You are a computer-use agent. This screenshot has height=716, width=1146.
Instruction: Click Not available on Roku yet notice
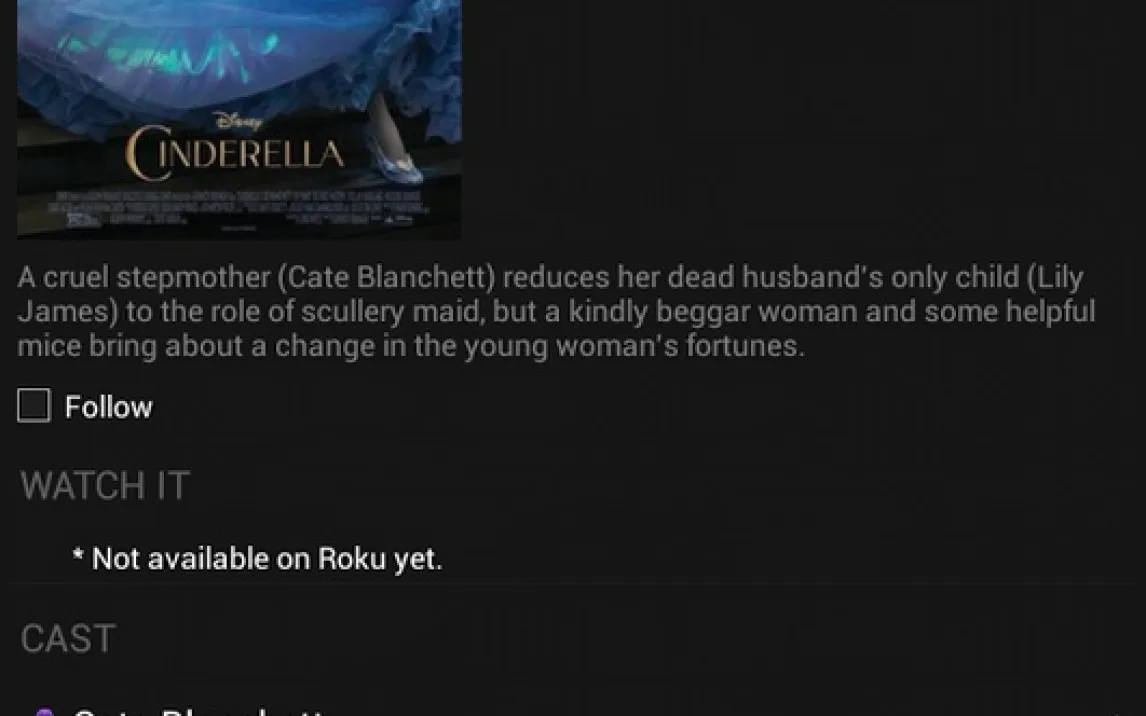tap(258, 559)
